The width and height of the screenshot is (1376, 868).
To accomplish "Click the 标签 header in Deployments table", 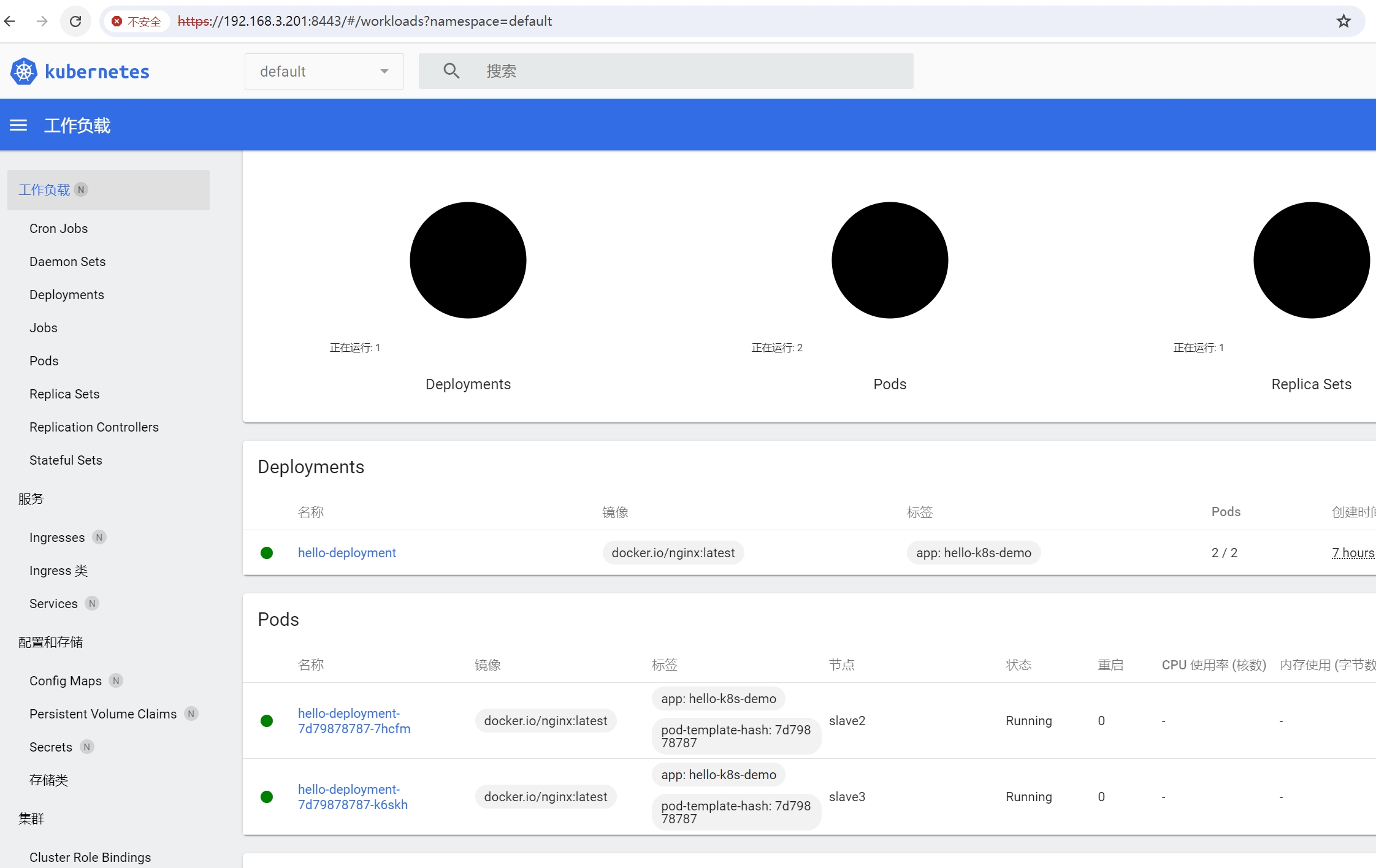I will [920, 512].
